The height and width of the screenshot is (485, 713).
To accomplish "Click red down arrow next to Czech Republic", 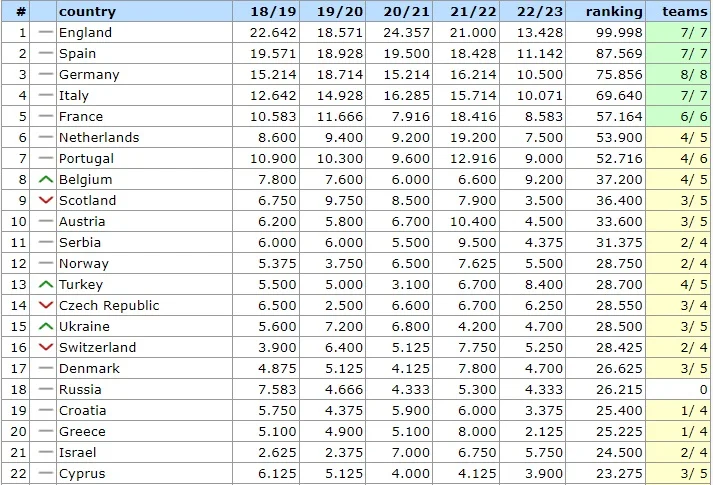I will [x=45, y=306].
